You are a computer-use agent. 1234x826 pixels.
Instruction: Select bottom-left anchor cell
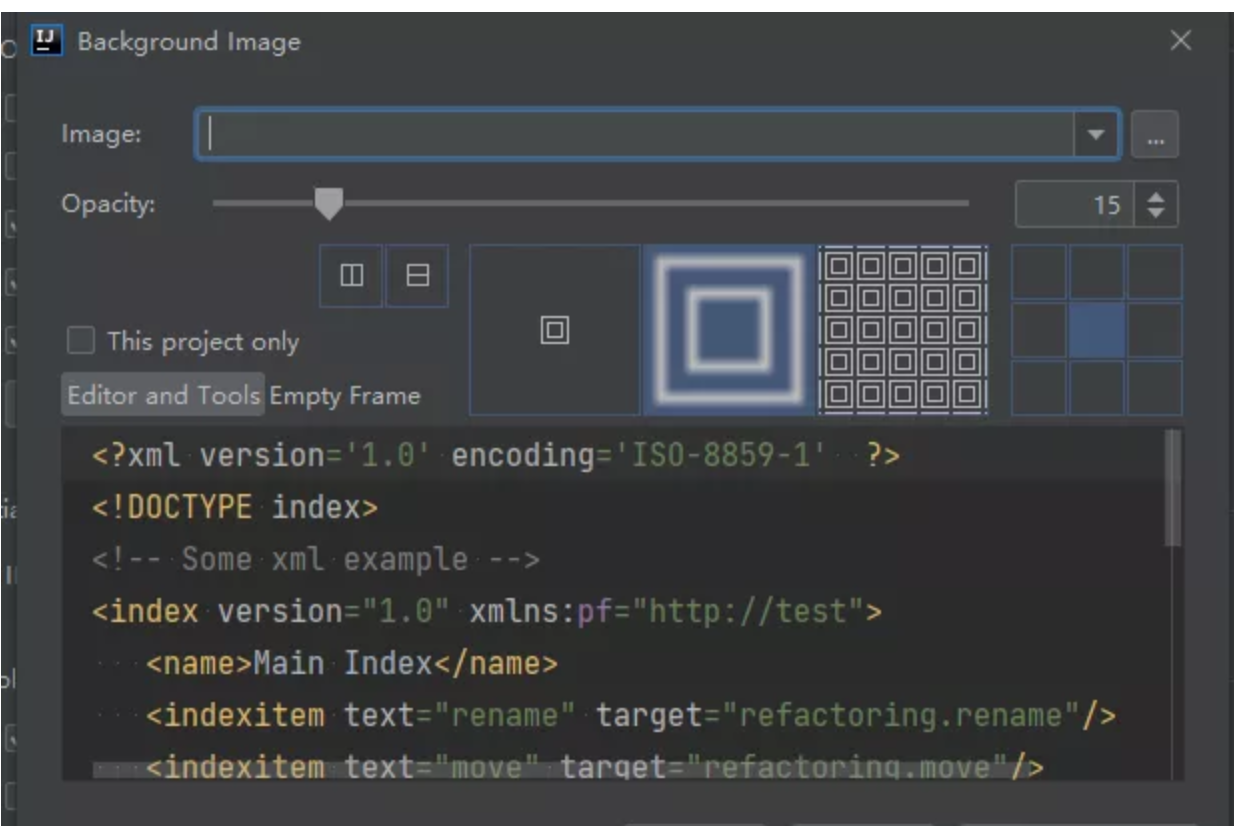point(1039,388)
